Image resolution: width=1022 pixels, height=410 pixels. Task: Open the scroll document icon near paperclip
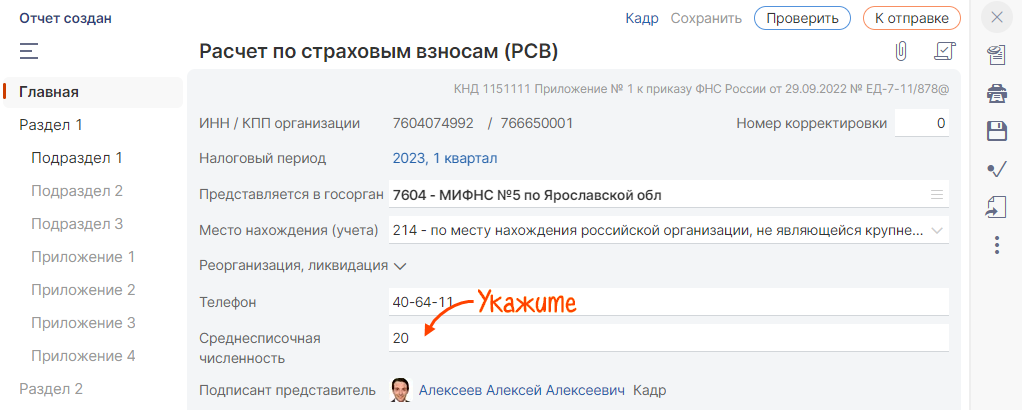(x=945, y=51)
